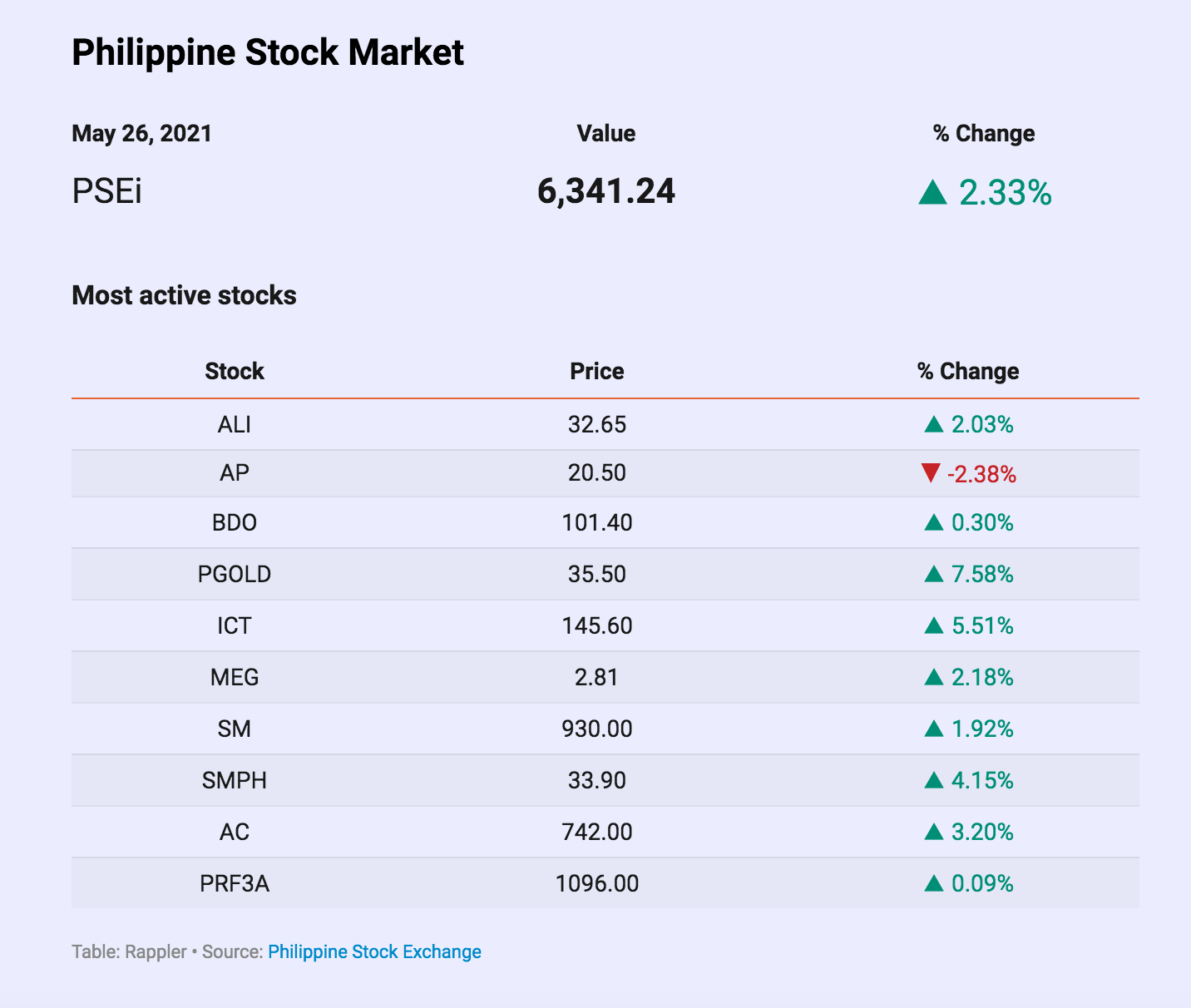This screenshot has width=1191, height=1008.
Task: Click the SM price 930.00
Action: pos(596,729)
